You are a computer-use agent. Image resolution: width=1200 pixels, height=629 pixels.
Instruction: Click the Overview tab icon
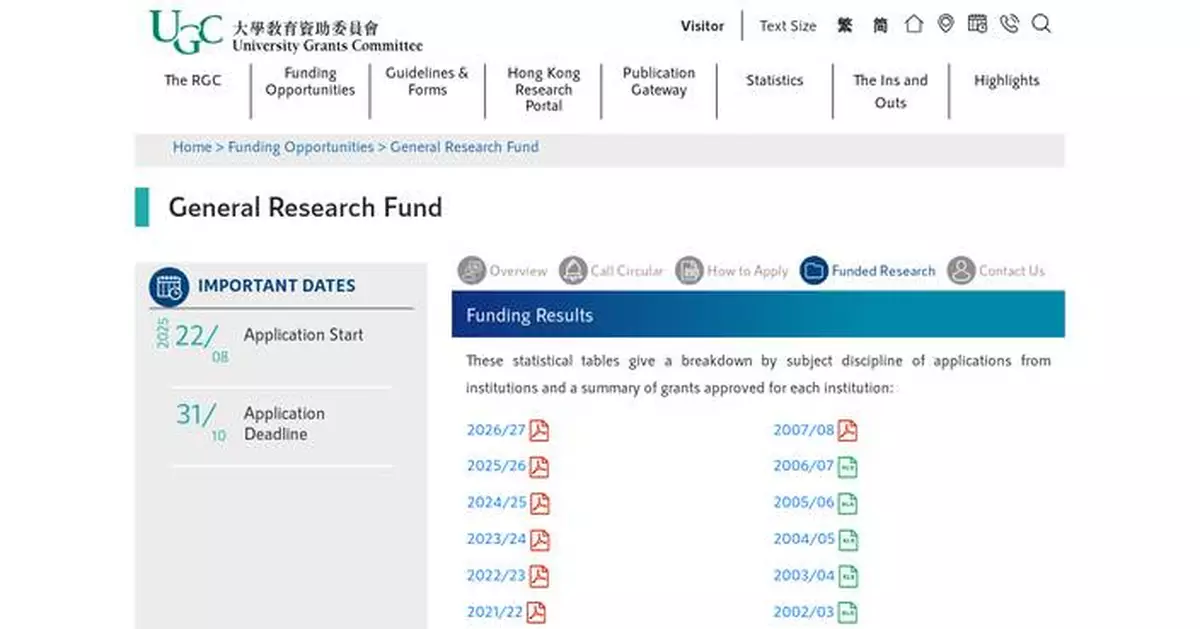click(x=471, y=270)
